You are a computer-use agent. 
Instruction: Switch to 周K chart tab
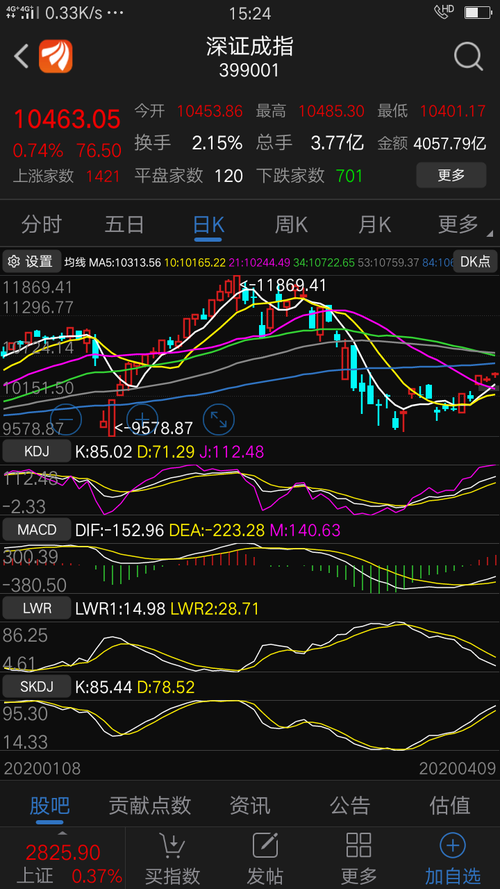coord(291,225)
